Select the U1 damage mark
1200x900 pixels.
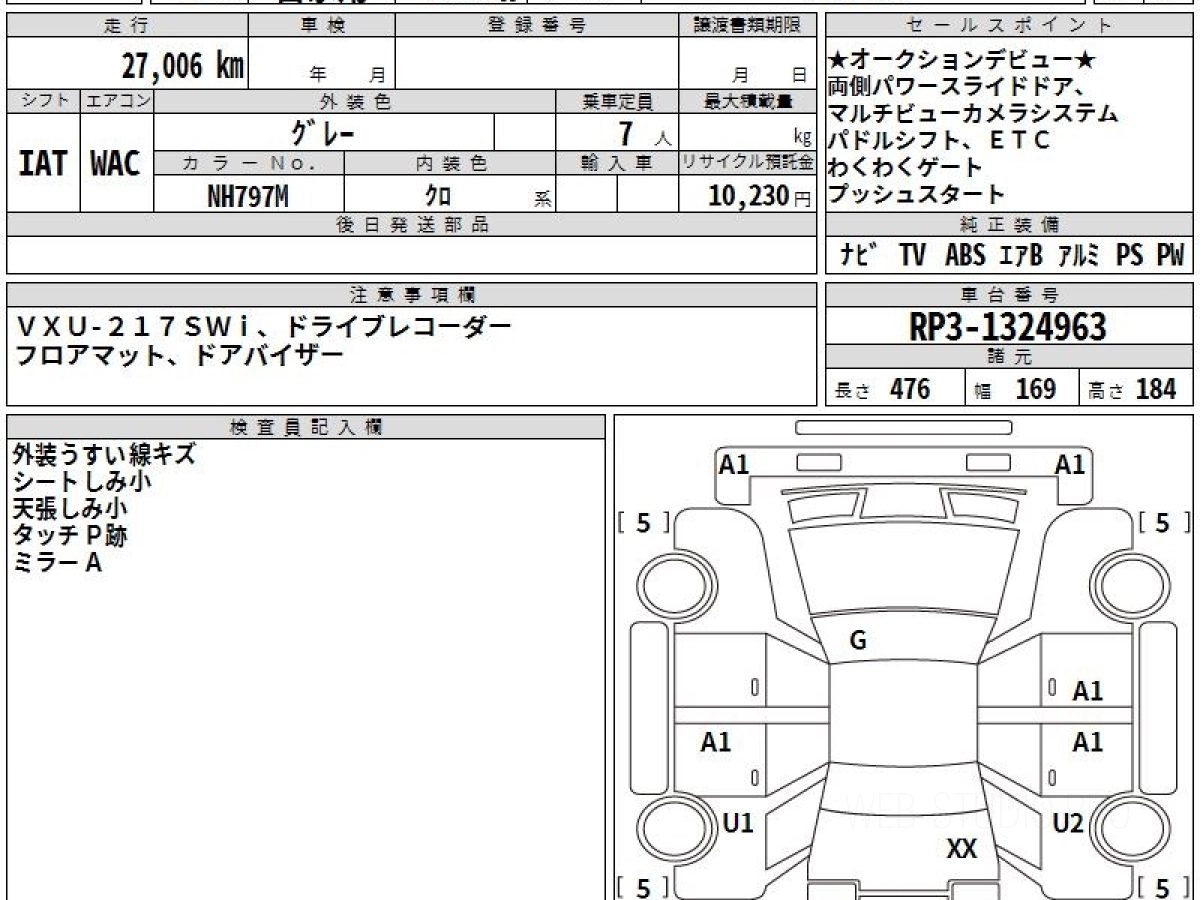click(738, 823)
